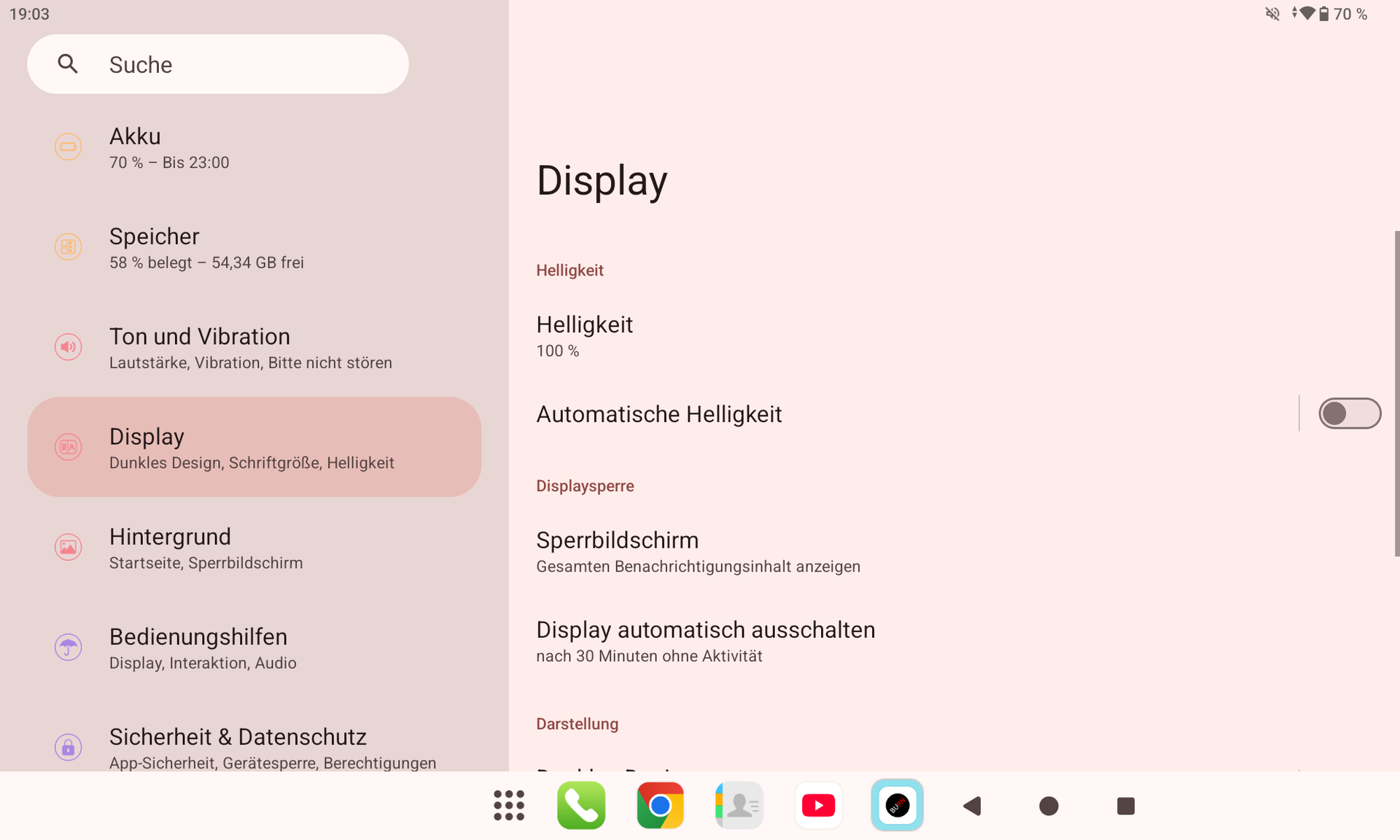This screenshot has width=1400, height=840.
Task: Launch YouTube from the taskbar
Action: click(818, 806)
